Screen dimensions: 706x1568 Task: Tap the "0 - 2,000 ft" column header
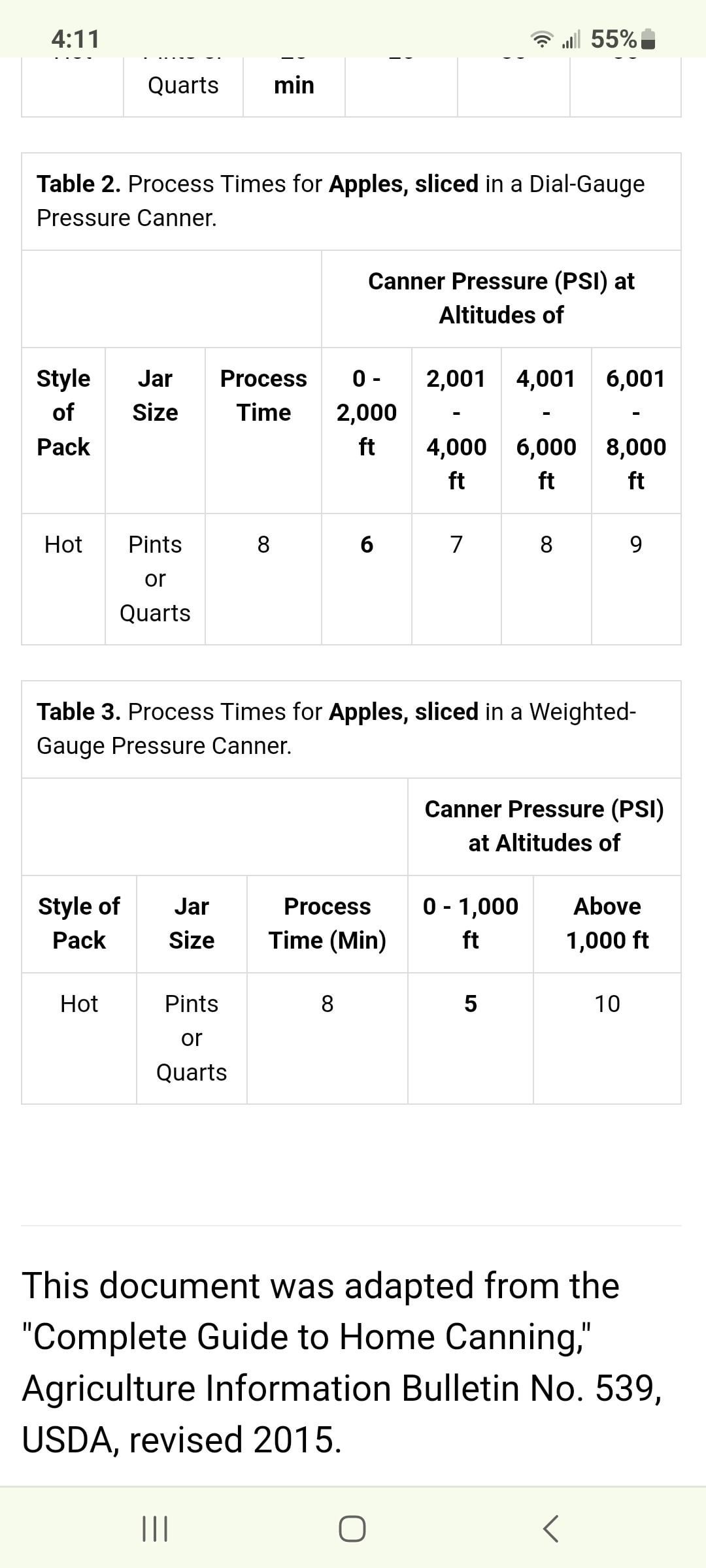click(x=366, y=412)
